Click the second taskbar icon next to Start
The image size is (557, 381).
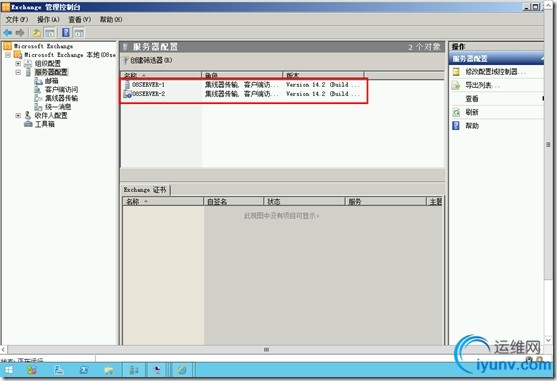[31, 370]
